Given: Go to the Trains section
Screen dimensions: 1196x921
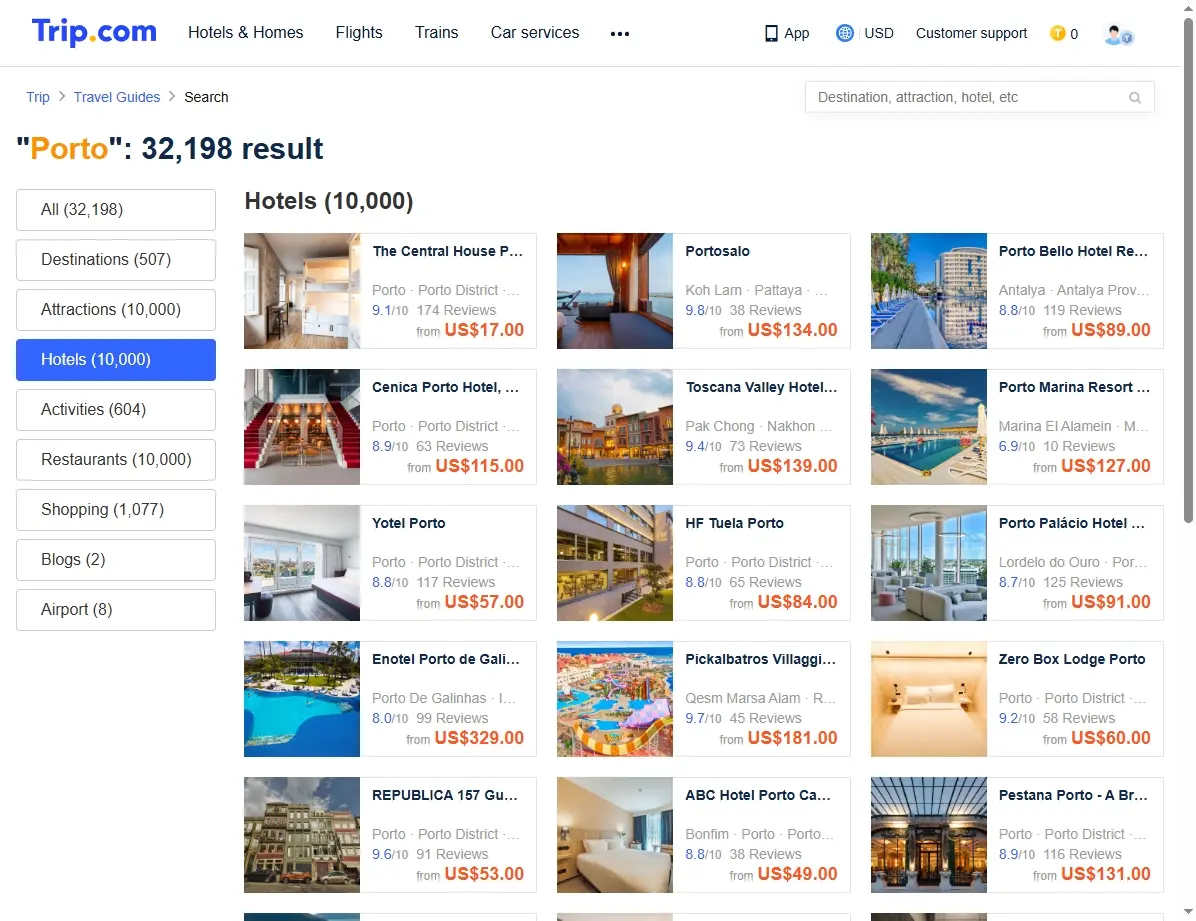Looking at the screenshot, I should click(x=436, y=32).
